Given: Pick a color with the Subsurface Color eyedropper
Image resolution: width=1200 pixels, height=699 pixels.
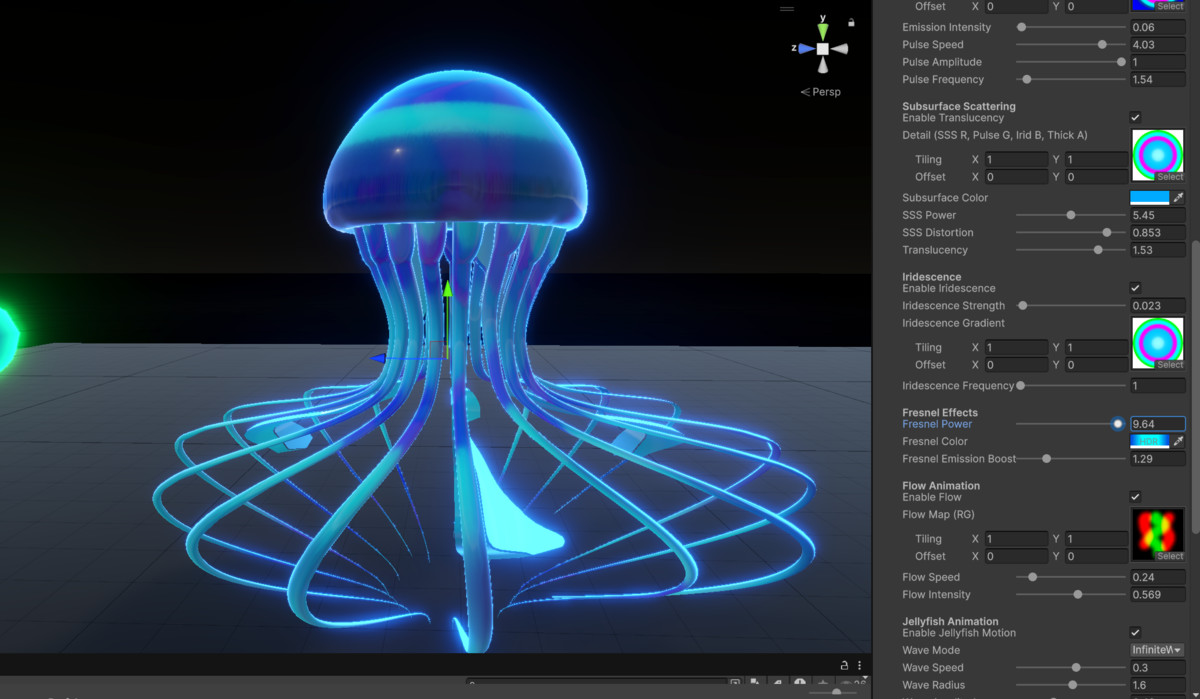Looking at the screenshot, I should (1178, 198).
